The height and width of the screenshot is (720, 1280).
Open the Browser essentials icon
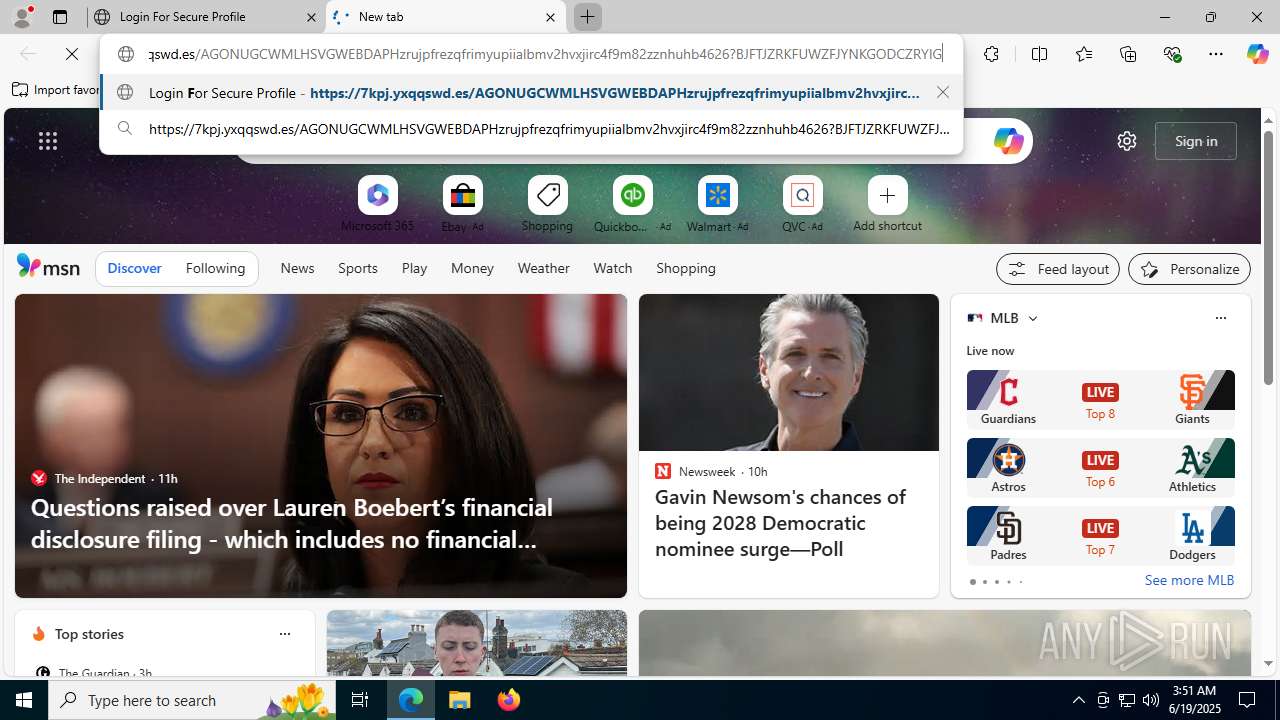pyautogui.click(x=1172, y=54)
